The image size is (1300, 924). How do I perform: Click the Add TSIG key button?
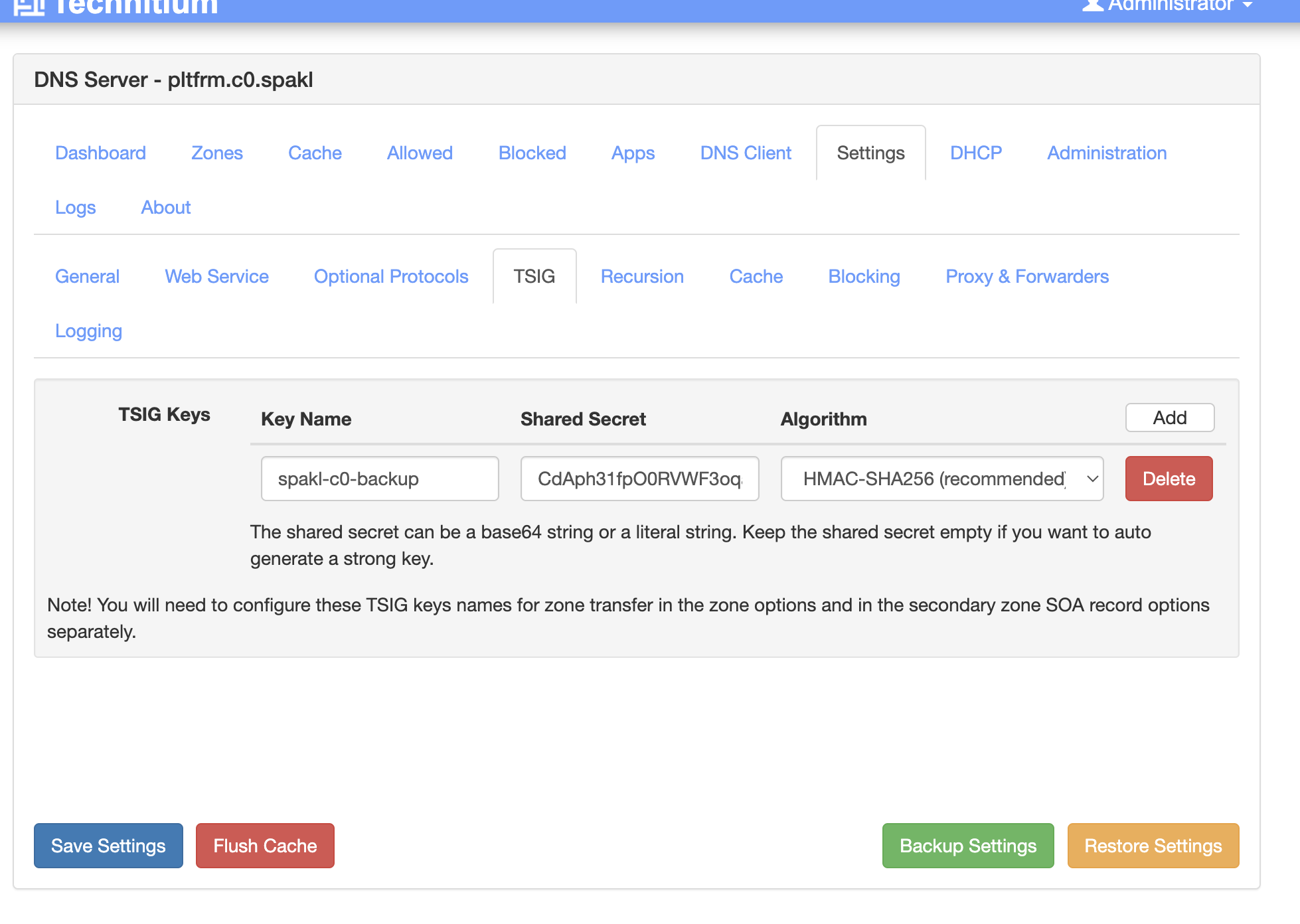[1169, 418]
